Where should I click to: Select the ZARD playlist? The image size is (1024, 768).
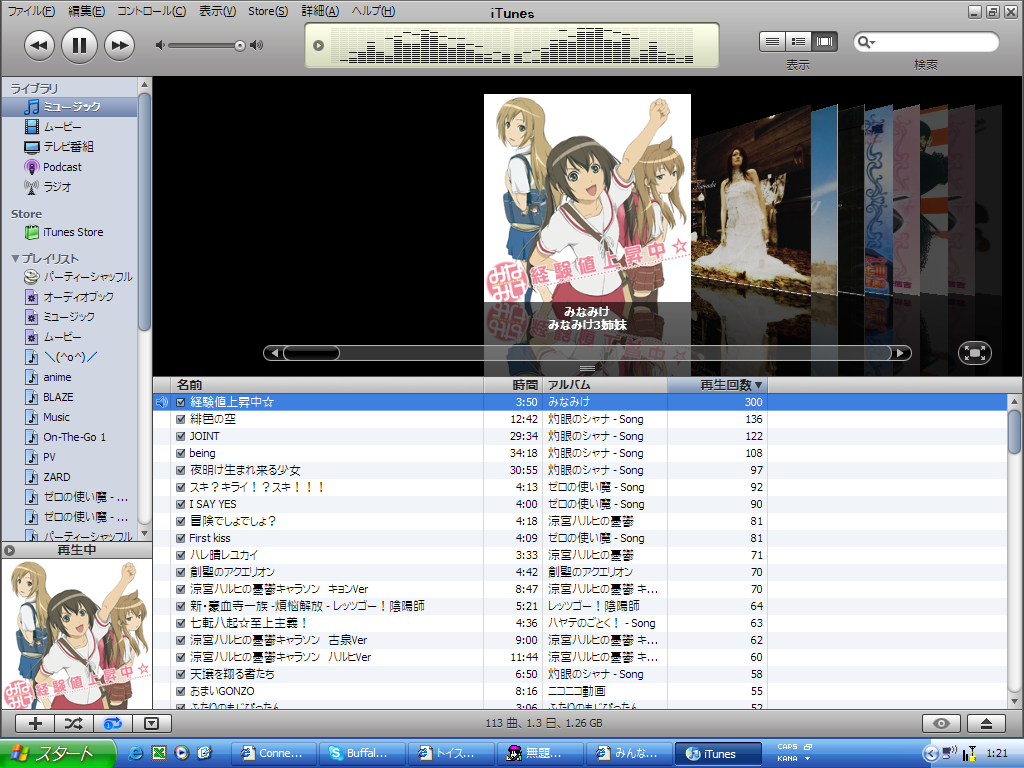tap(70, 477)
